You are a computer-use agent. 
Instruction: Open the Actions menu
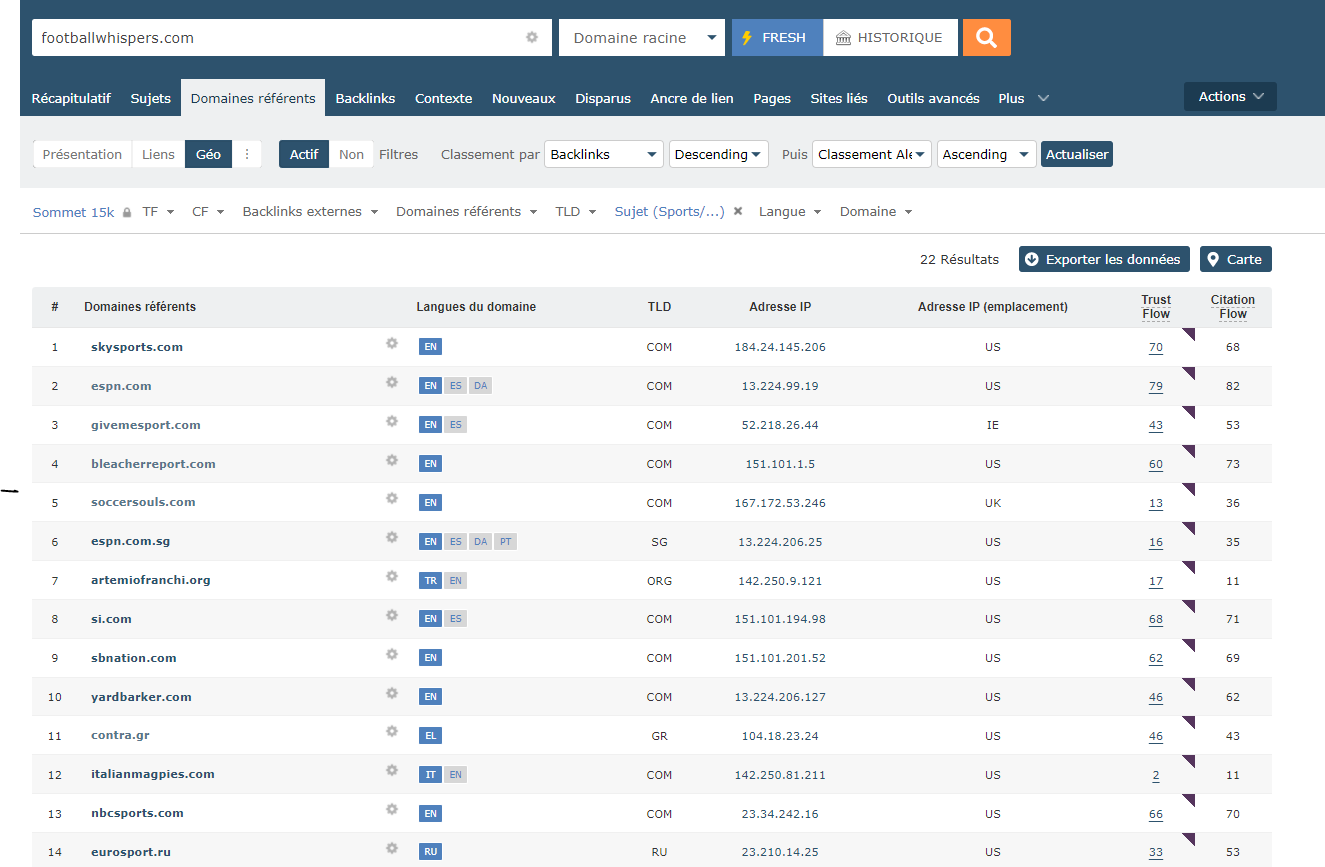(x=1230, y=96)
